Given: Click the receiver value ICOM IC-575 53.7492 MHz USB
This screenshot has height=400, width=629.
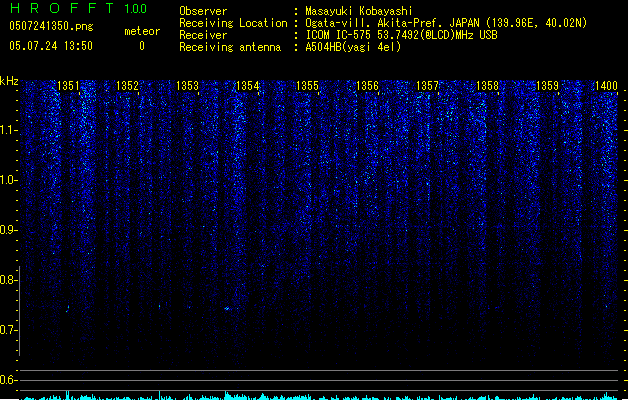Looking at the screenshot, I should [402, 35].
